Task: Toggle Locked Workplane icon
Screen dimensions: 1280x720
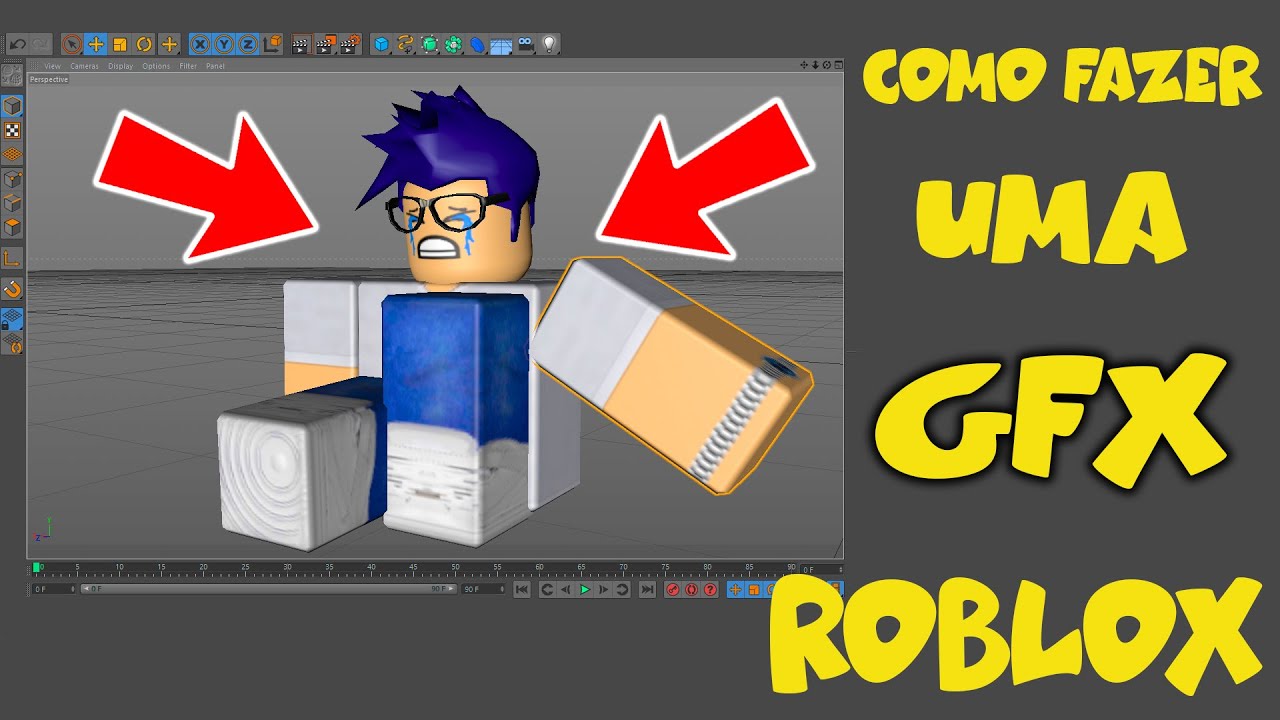Action: (12, 320)
